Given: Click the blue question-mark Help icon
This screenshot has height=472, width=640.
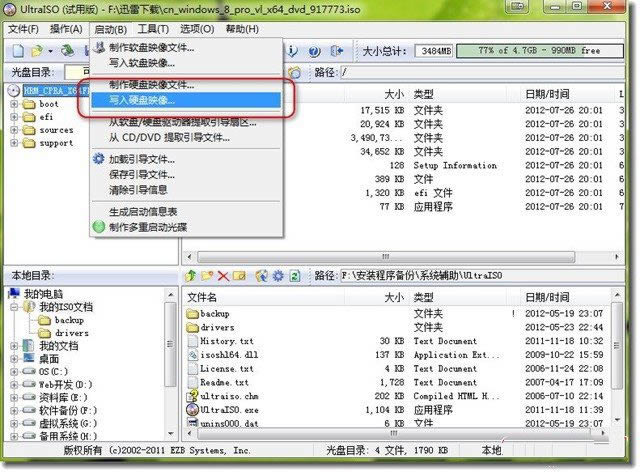Looking at the screenshot, I should pos(314,51).
